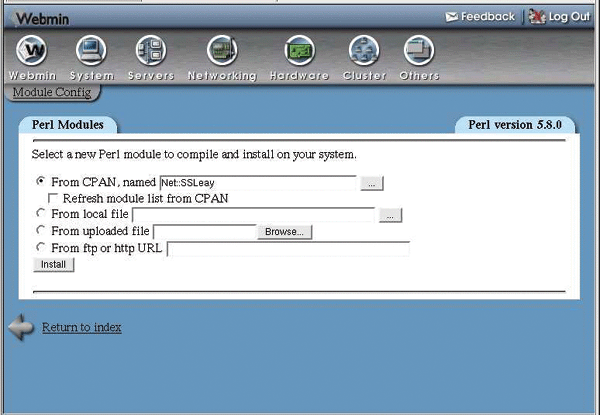Open the Module Config tab
The height and width of the screenshot is (415, 600).
52,93
